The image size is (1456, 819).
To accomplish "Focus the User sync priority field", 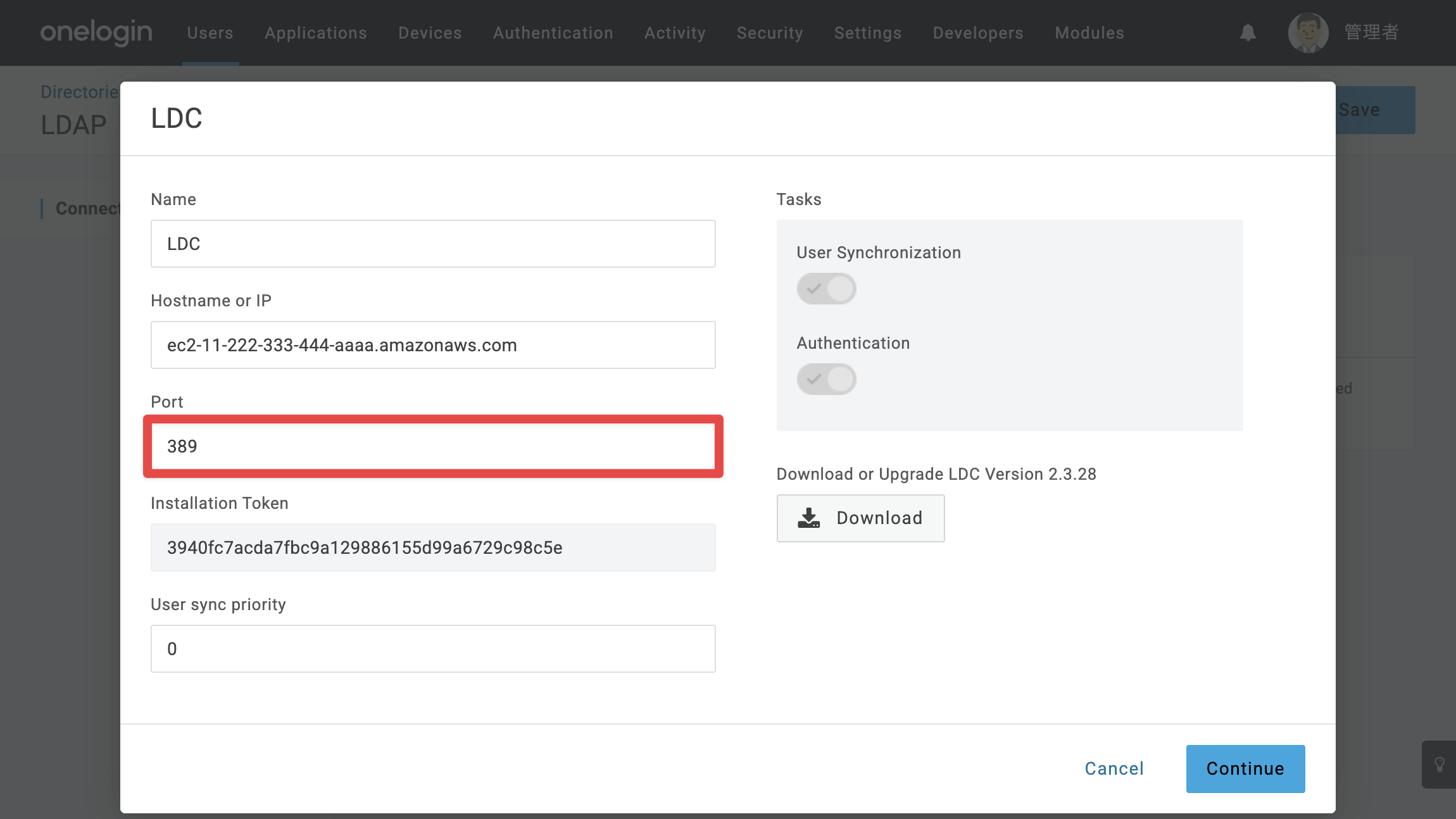I will (433, 649).
